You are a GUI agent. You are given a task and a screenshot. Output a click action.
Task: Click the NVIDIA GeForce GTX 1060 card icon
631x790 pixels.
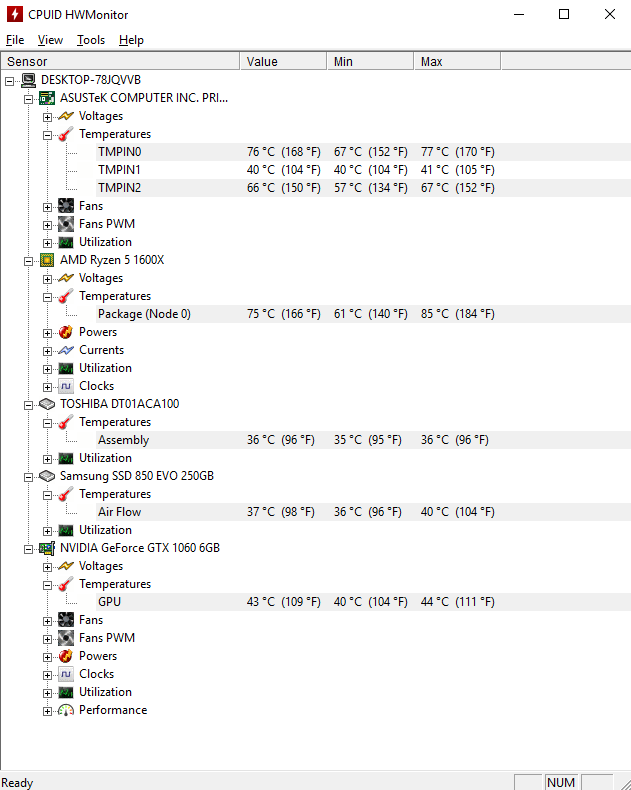point(47,548)
